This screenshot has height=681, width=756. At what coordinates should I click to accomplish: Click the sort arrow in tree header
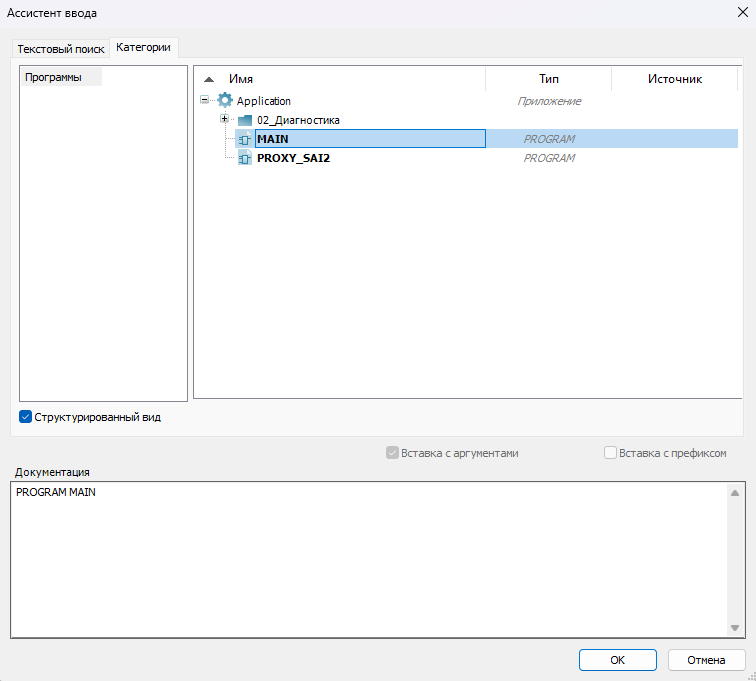click(209, 79)
